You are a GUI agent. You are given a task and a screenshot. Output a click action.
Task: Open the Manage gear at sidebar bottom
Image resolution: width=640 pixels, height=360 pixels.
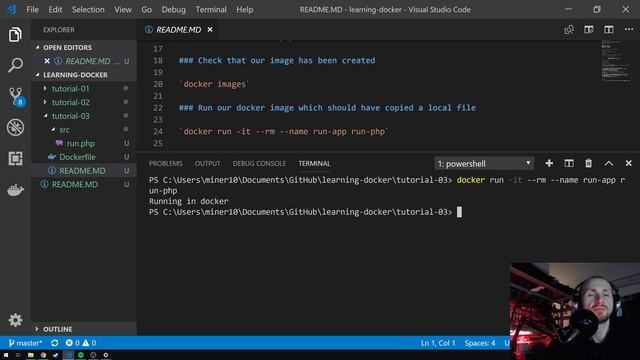(x=15, y=320)
